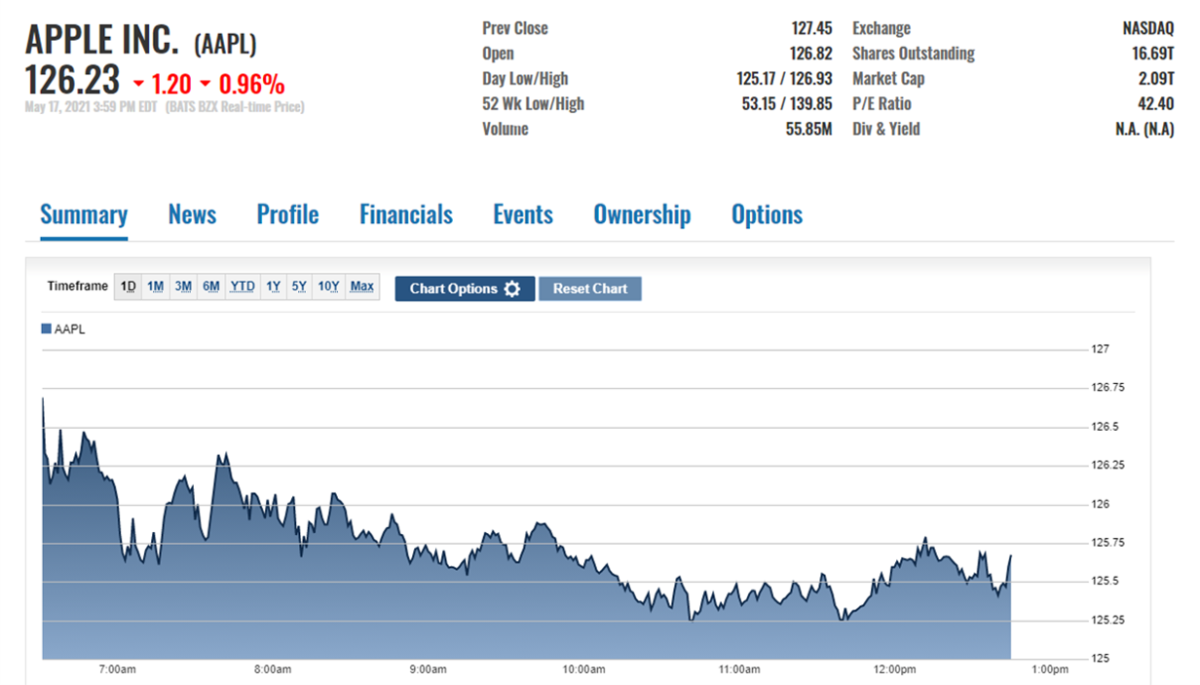Click the BATS BZX Real-time Price note
Image resolution: width=1200 pixels, height=685 pixels.
click(234, 107)
